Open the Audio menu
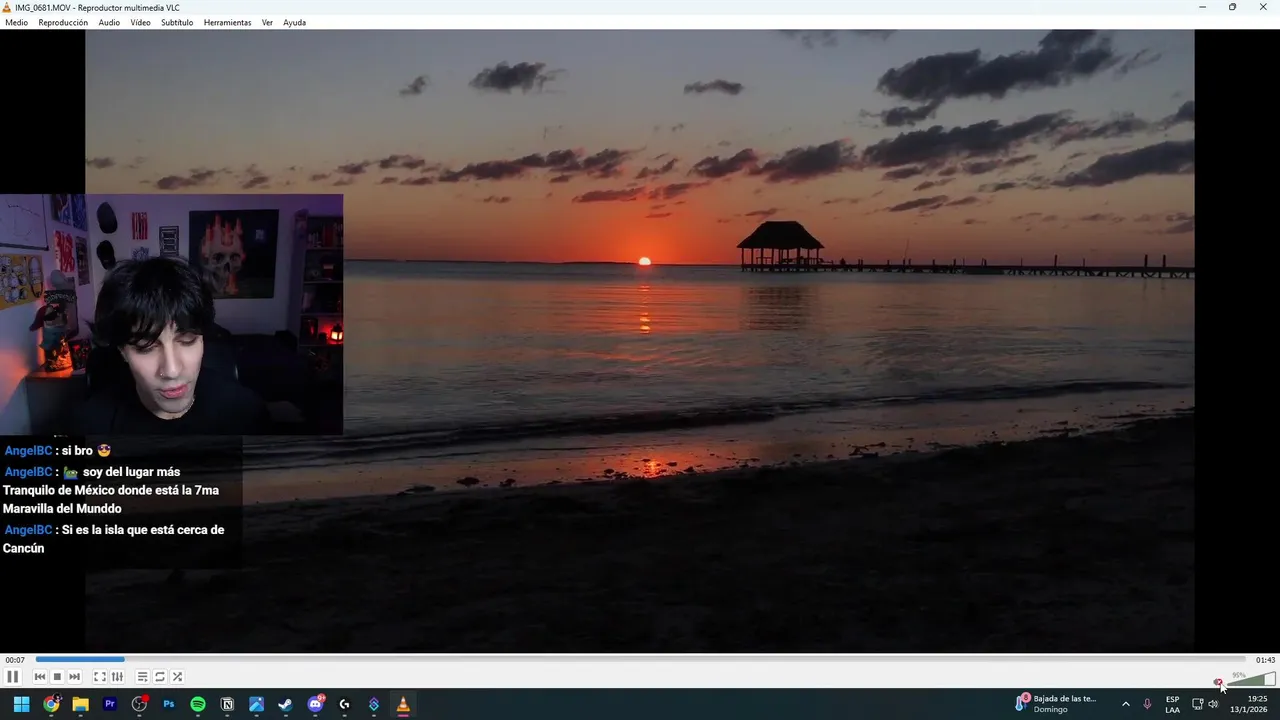Image resolution: width=1280 pixels, height=720 pixels. click(x=109, y=22)
